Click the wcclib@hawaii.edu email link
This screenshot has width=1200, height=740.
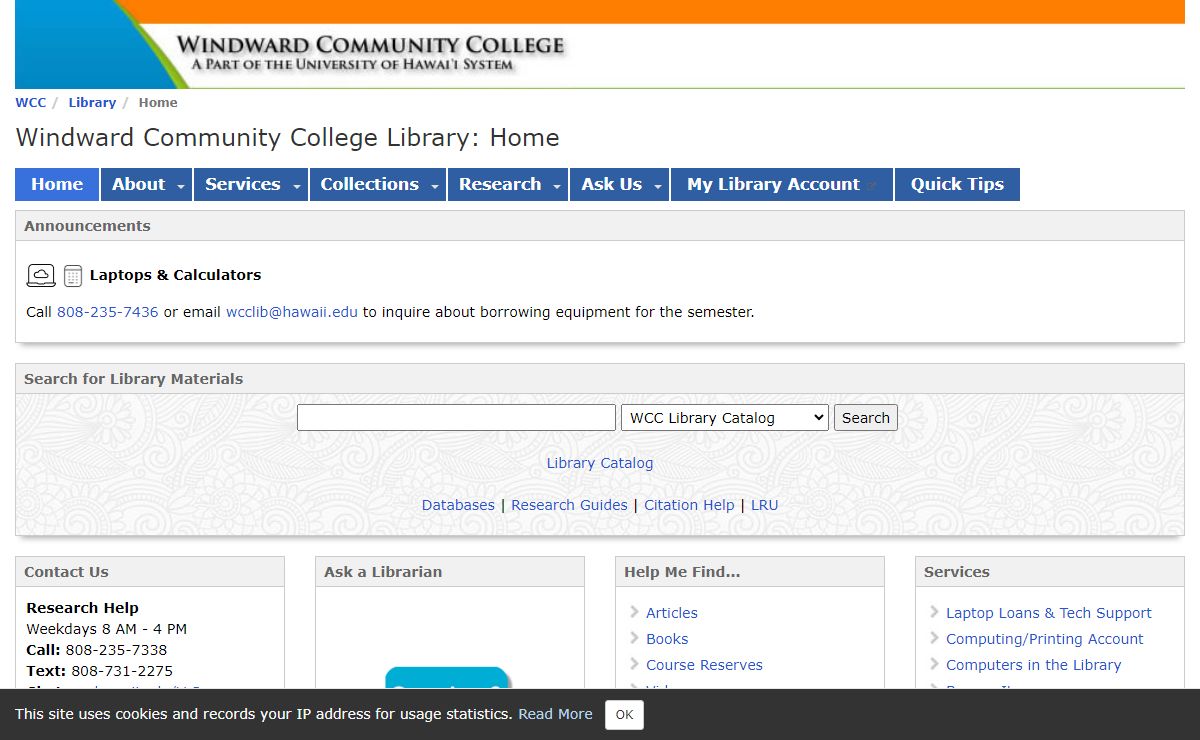[292, 312]
